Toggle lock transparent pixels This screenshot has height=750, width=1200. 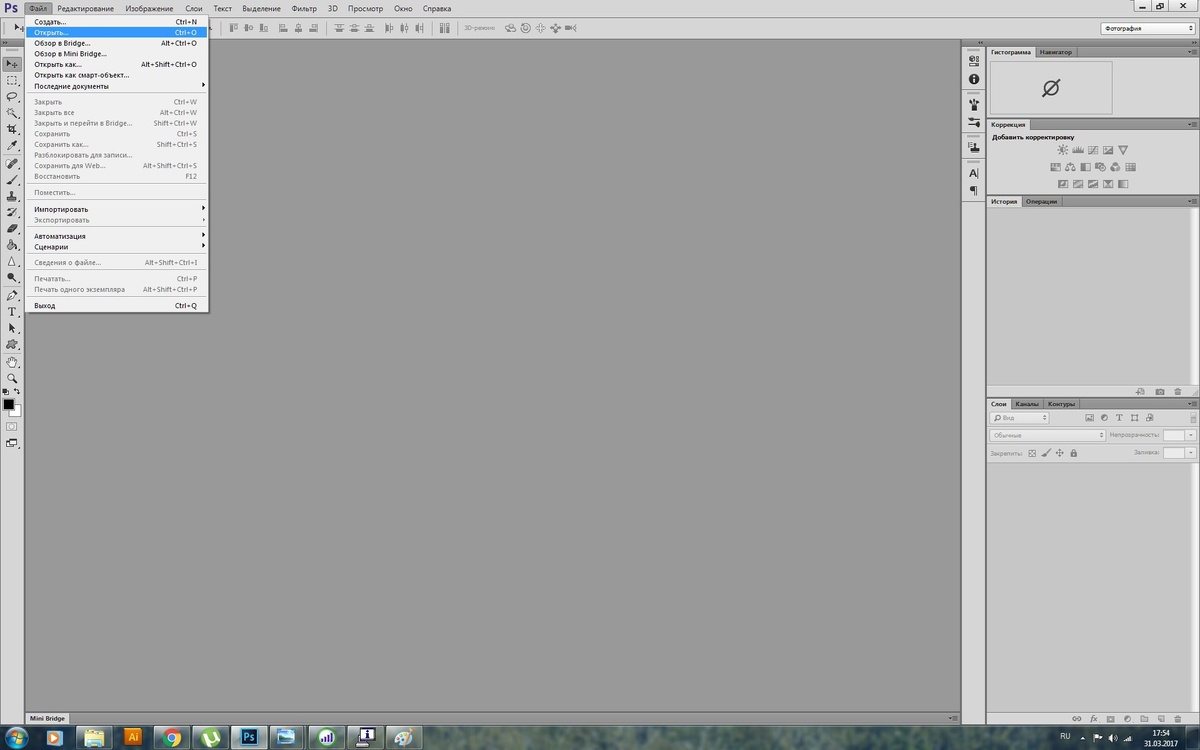[1033, 453]
